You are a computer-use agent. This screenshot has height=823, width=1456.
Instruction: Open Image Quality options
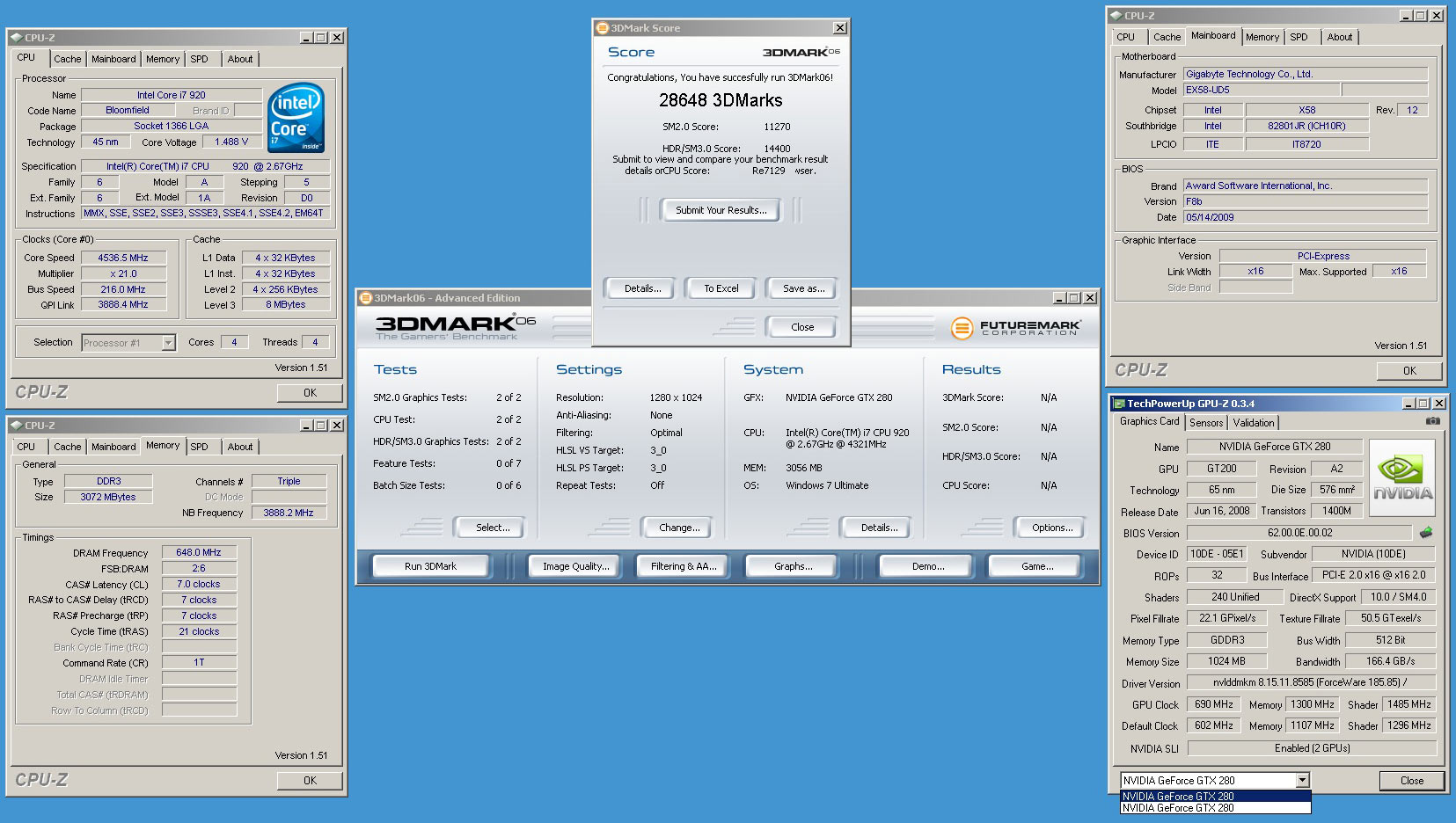pyautogui.click(x=575, y=566)
